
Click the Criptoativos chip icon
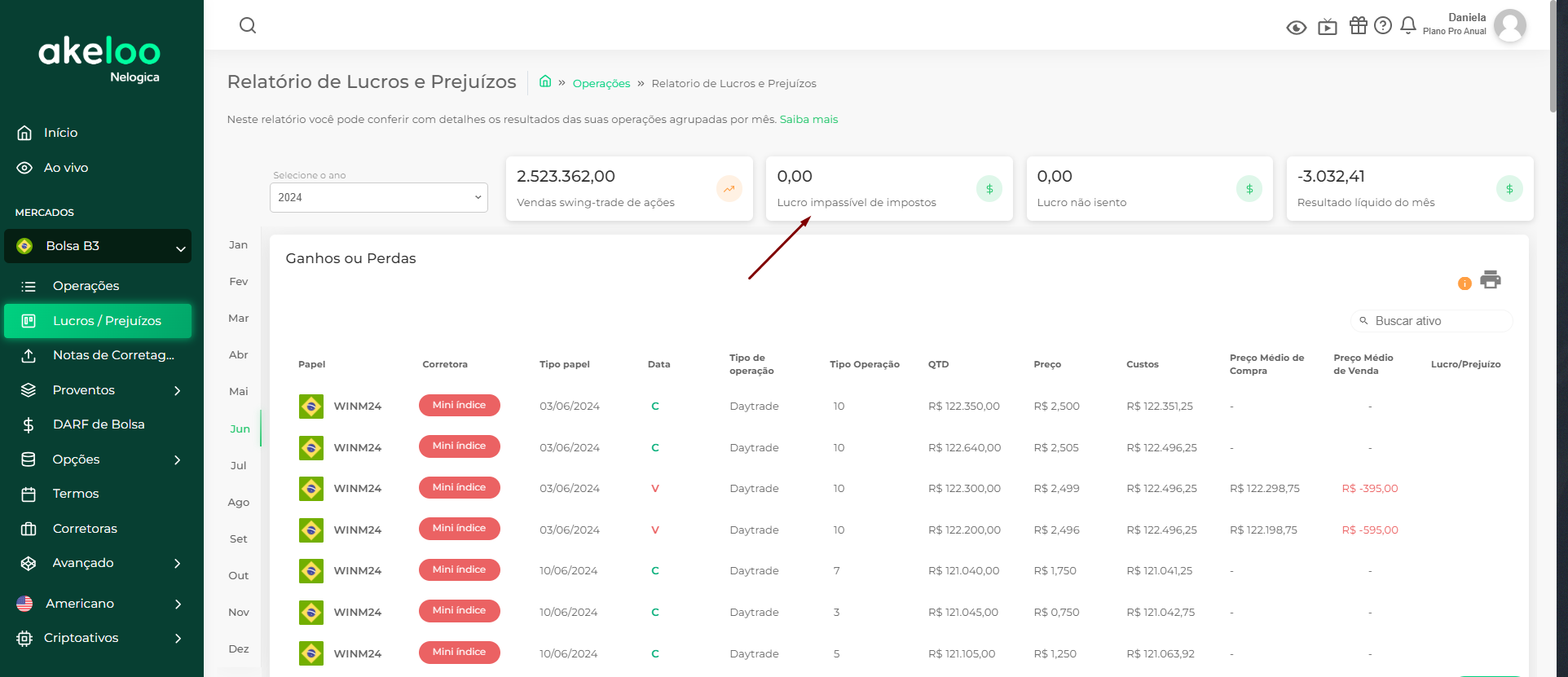pyautogui.click(x=24, y=638)
